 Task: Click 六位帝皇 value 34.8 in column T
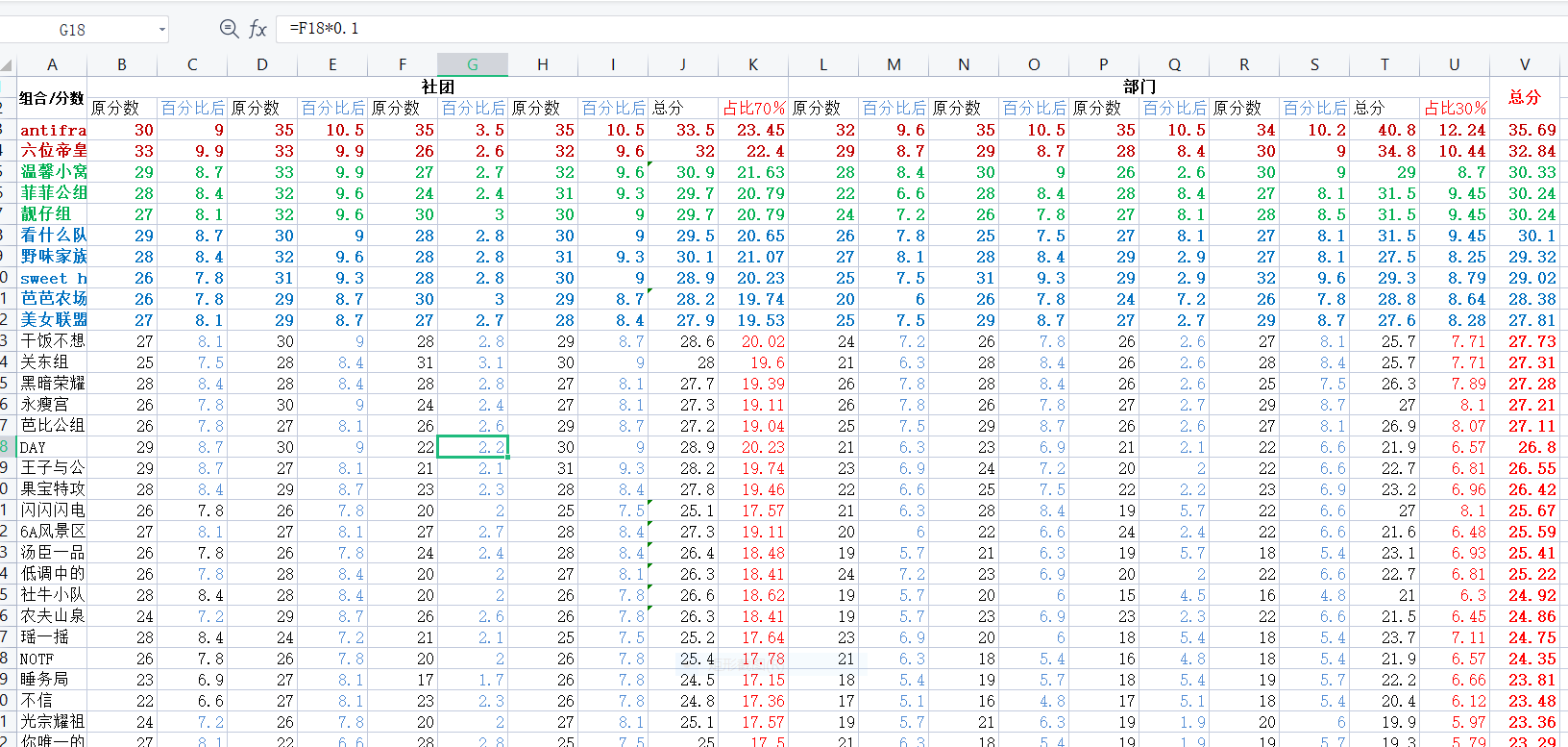(x=1384, y=151)
